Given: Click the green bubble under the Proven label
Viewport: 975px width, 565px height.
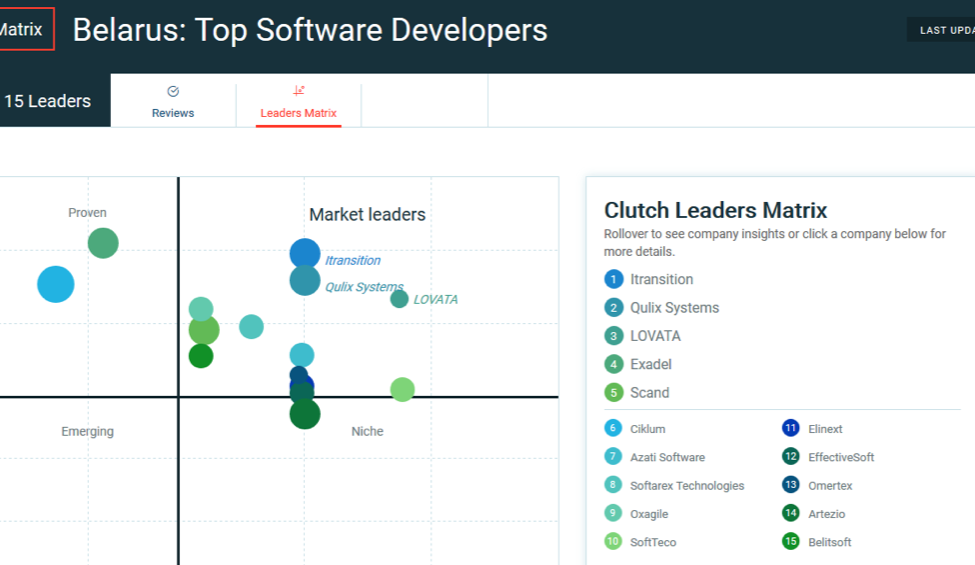Looking at the screenshot, I should pyautogui.click(x=103, y=243).
